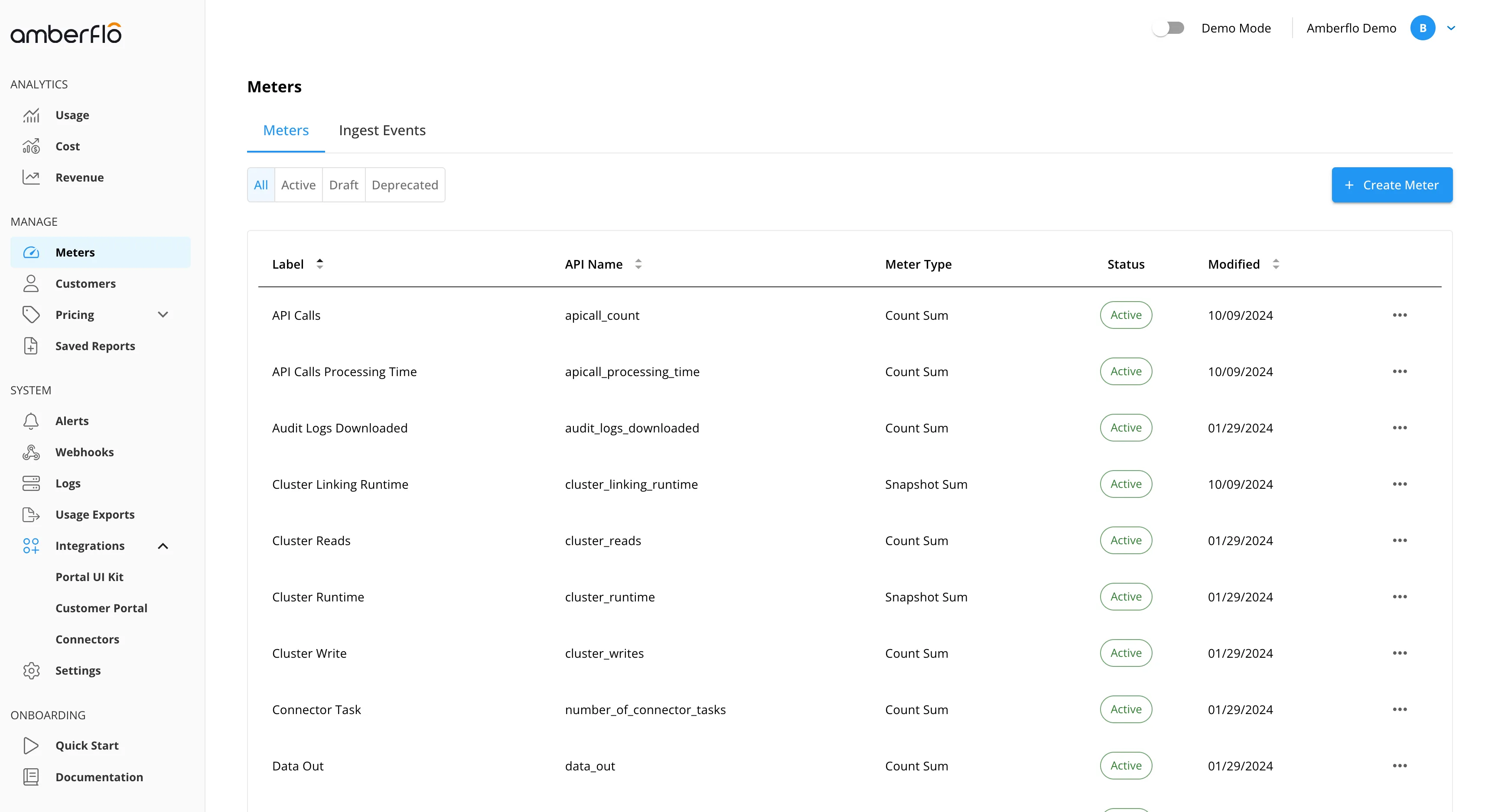This screenshot has width=1485, height=812.
Task: Open the Saved Reports document icon
Action: tap(31, 346)
